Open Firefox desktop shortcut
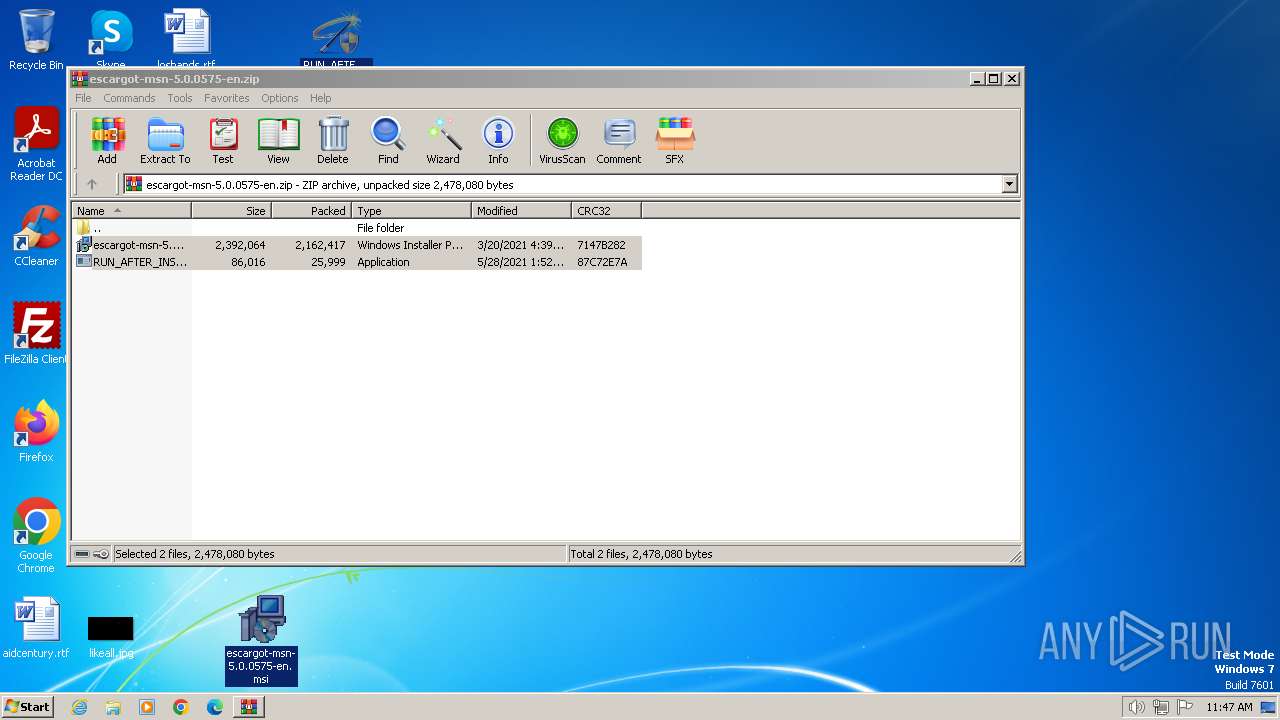This screenshot has height=720, width=1280. (36, 432)
